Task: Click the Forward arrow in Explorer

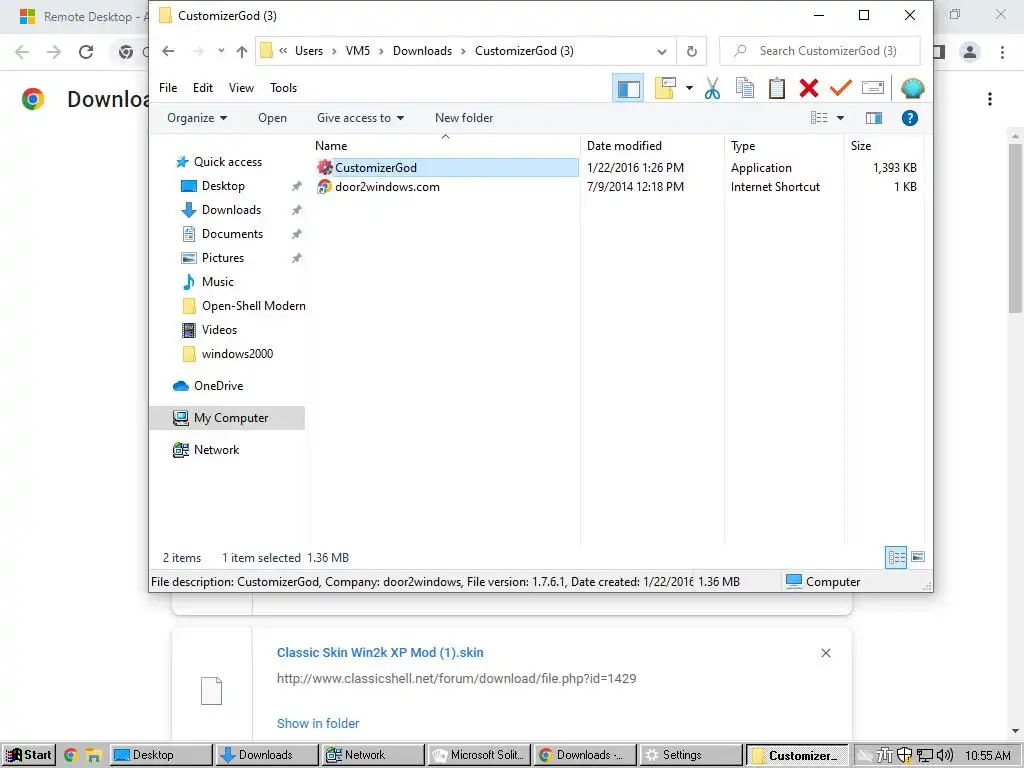Action: 198,51
